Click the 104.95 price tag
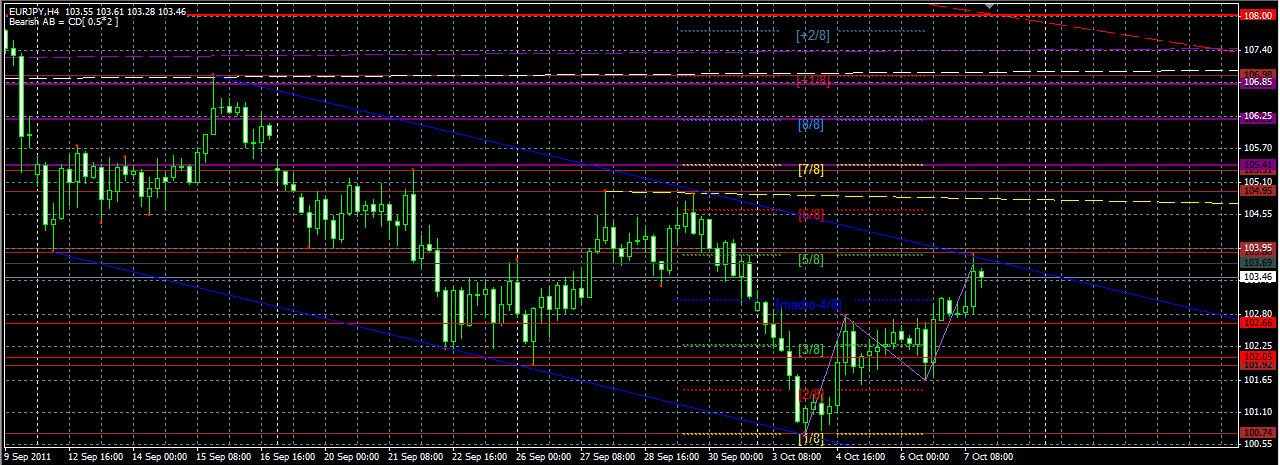 pyautogui.click(x=1258, y=190)
